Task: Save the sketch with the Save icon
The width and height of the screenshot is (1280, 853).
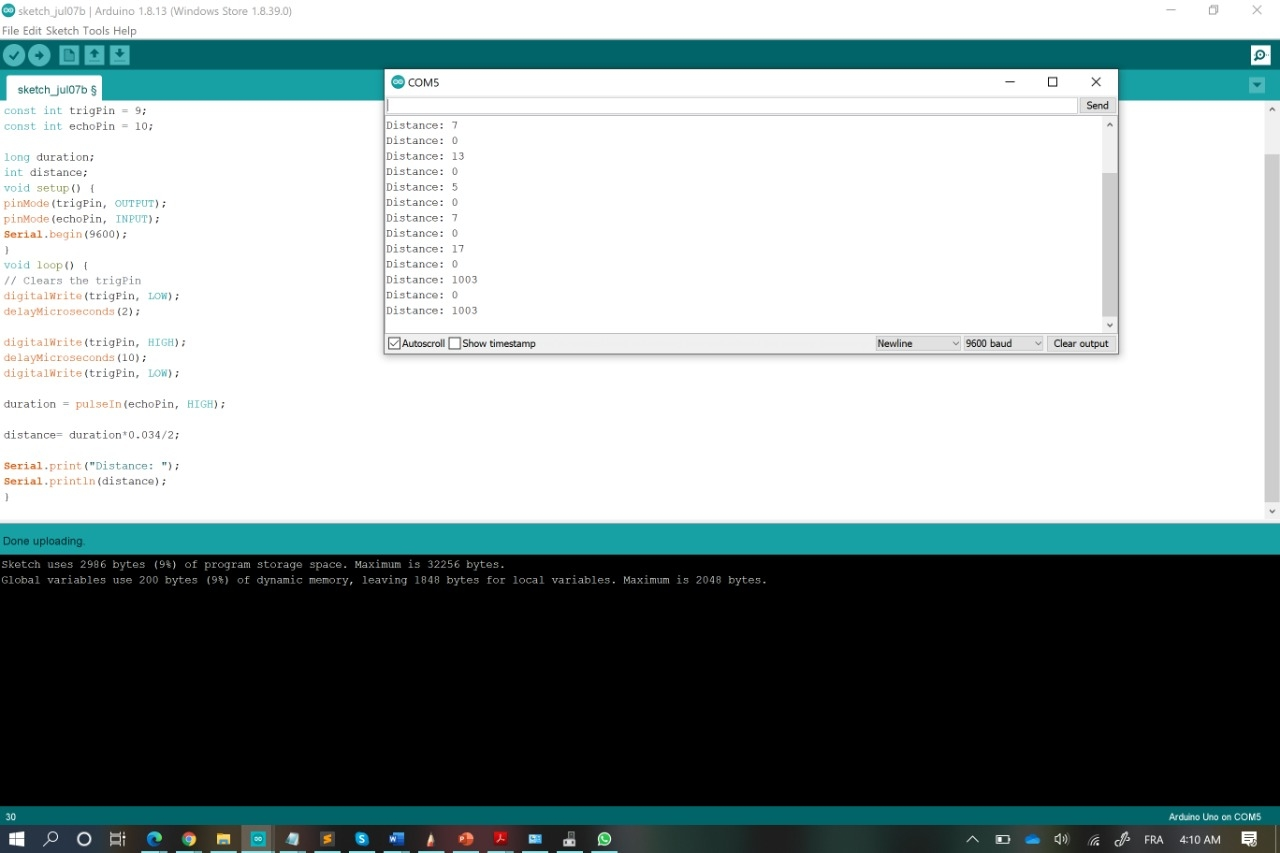Action: tap(119, 56)
